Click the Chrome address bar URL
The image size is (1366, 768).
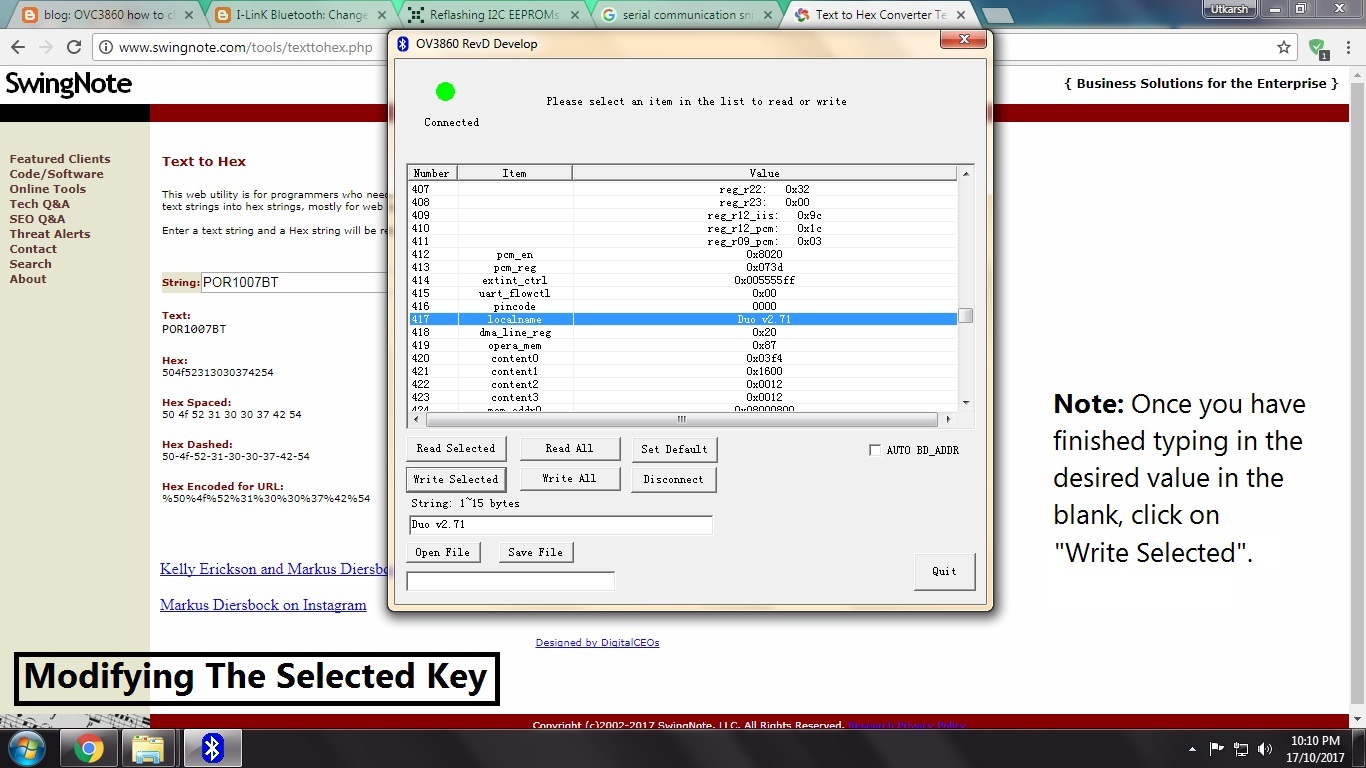(x=245, y=47)
